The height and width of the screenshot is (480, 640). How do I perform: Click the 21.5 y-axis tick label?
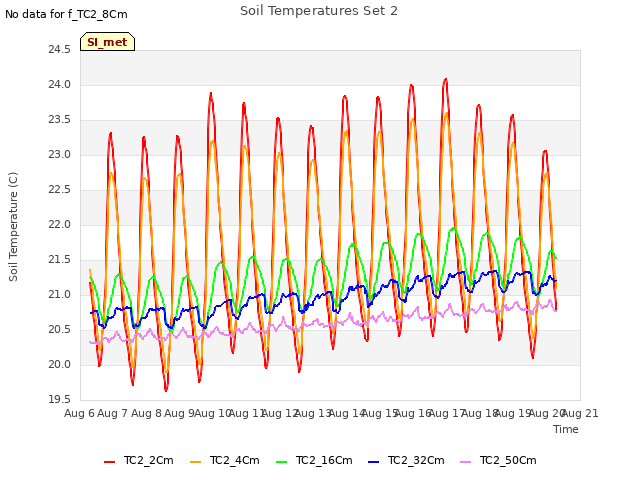(x=60, y=260)
